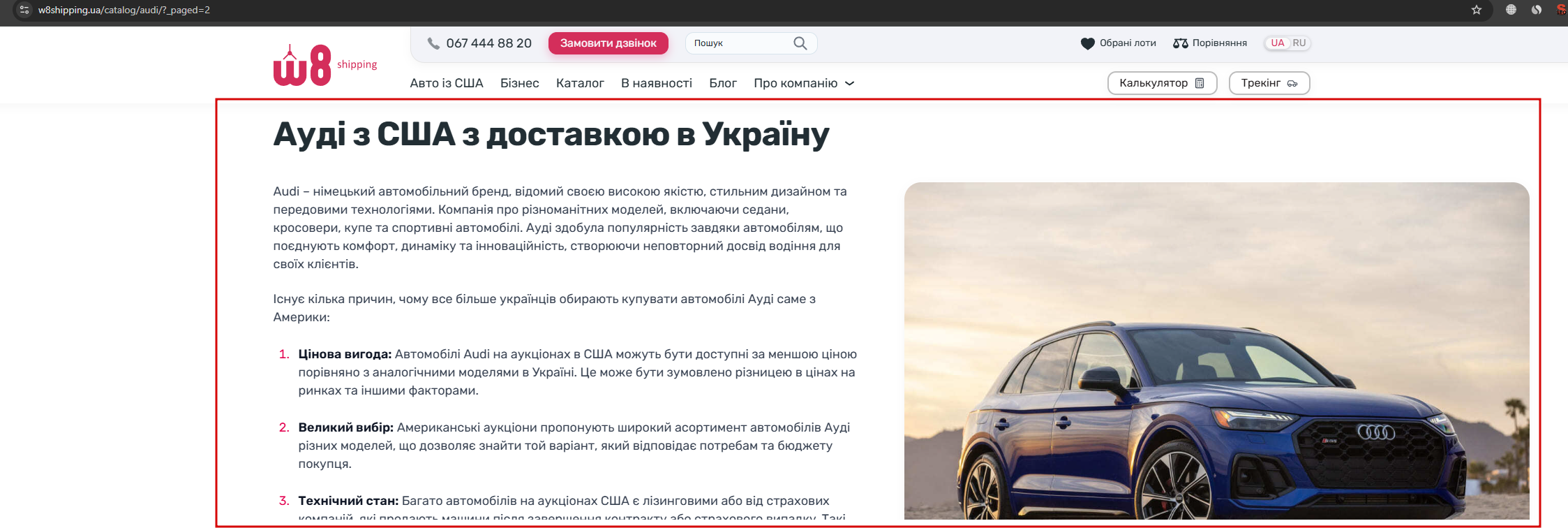Click the phone handset icon

click(x=433, y=43)
